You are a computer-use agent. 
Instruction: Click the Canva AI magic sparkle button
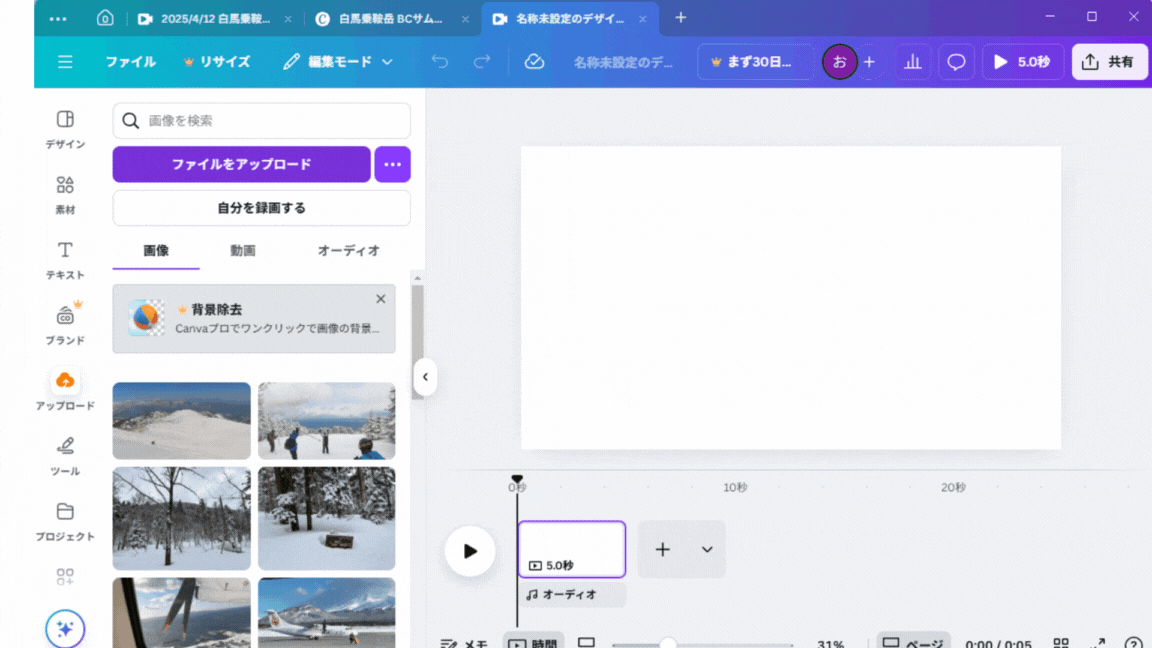coord(65,629)
